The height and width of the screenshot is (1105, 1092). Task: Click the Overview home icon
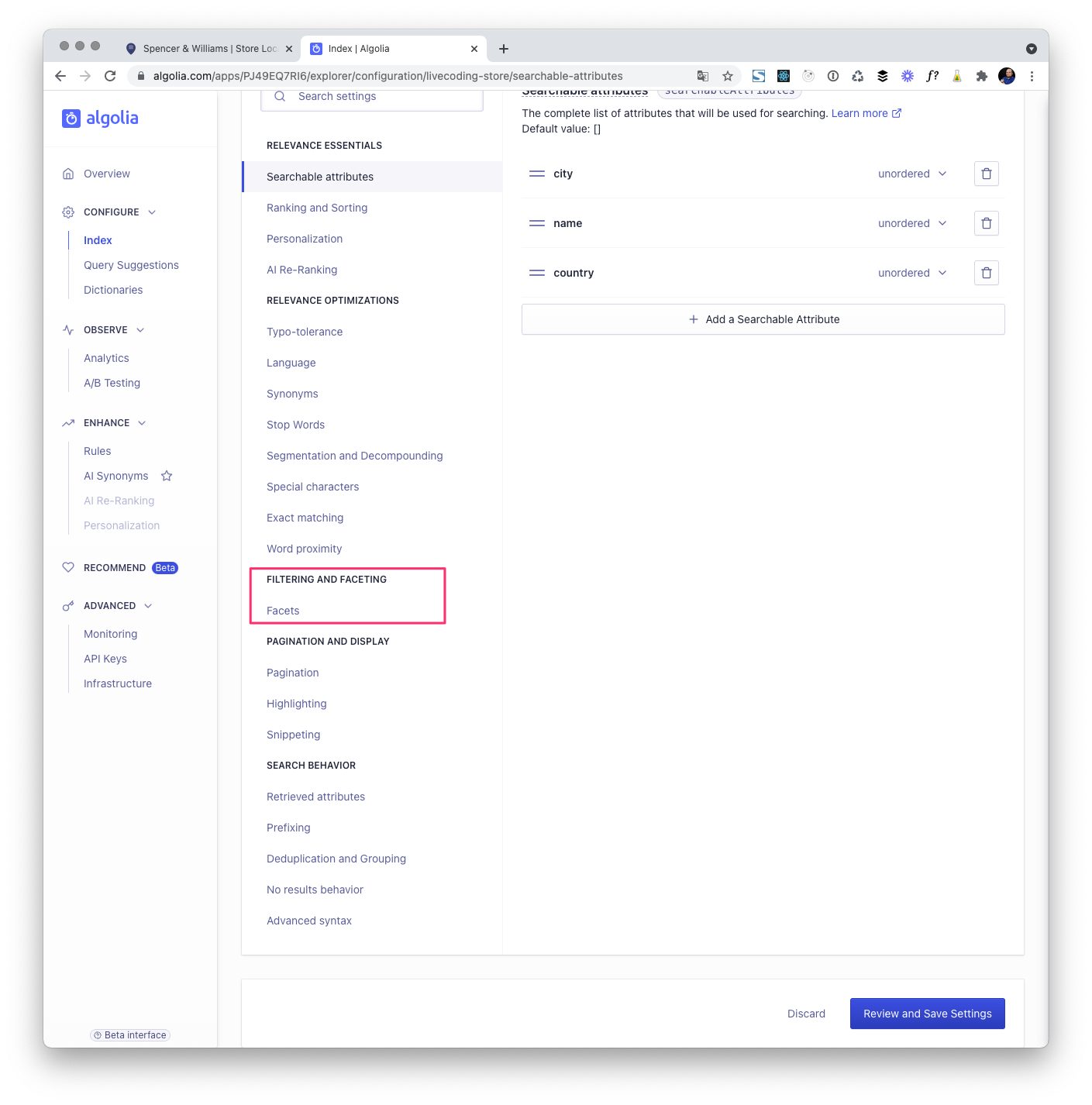tap(68, 174)
